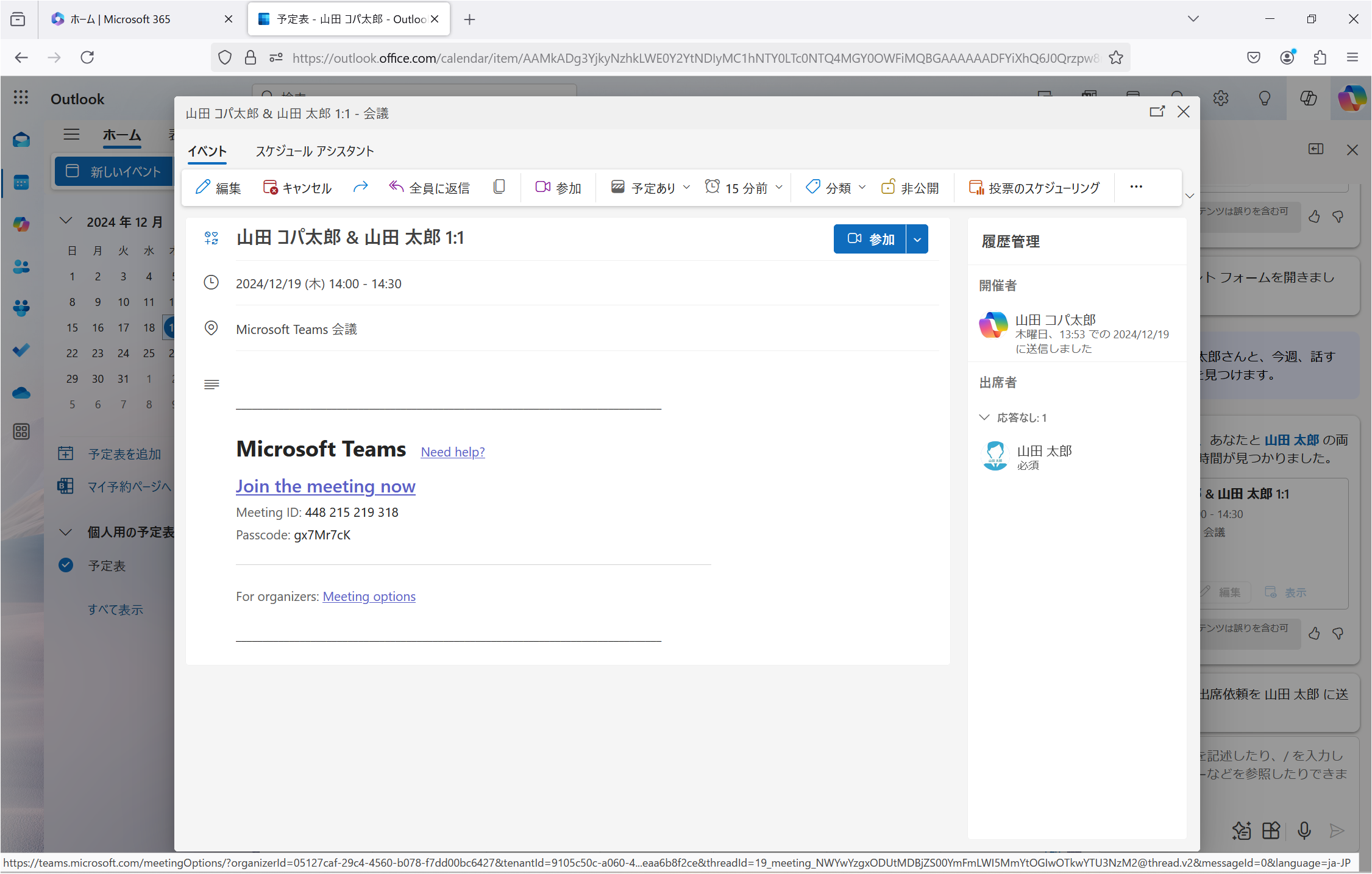Click すべて表示 link
The width and height of the screenshot is (1372, 874).
tap(115, 609)
